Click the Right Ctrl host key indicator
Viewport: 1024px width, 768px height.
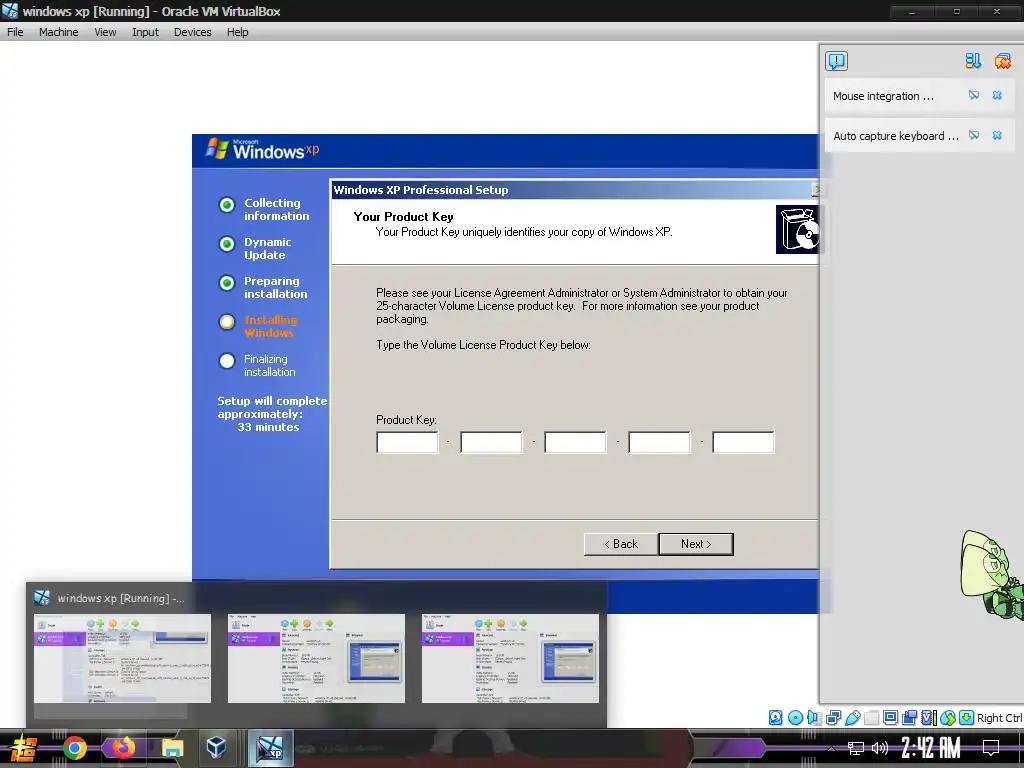999,718
